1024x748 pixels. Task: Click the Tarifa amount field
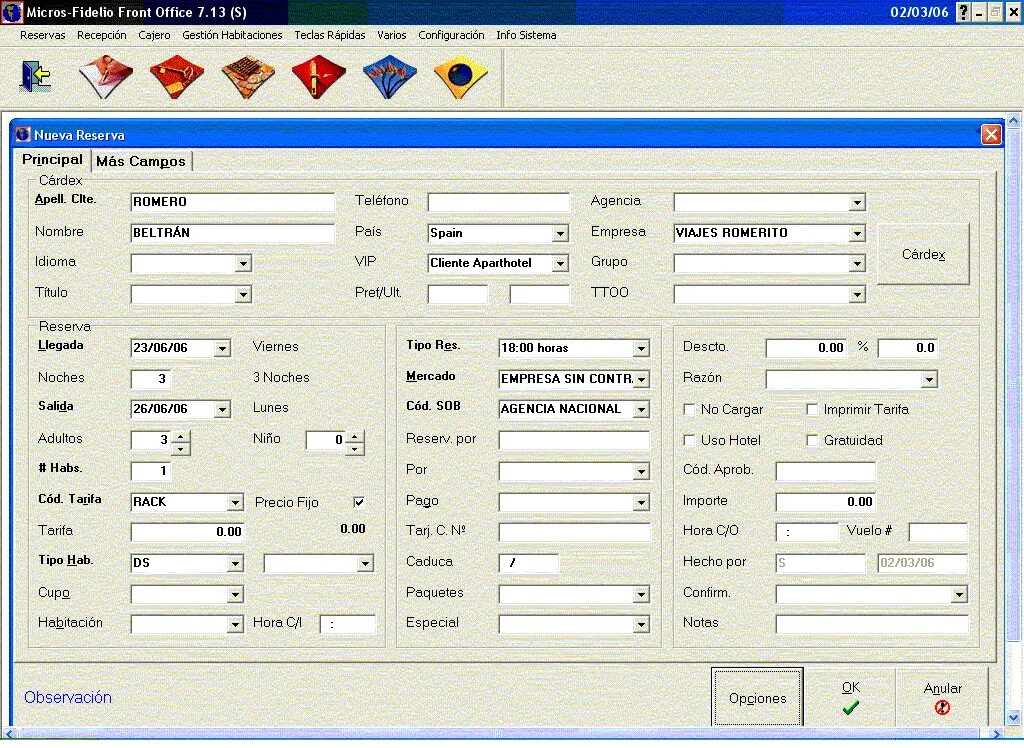click(x=187, y=531)
